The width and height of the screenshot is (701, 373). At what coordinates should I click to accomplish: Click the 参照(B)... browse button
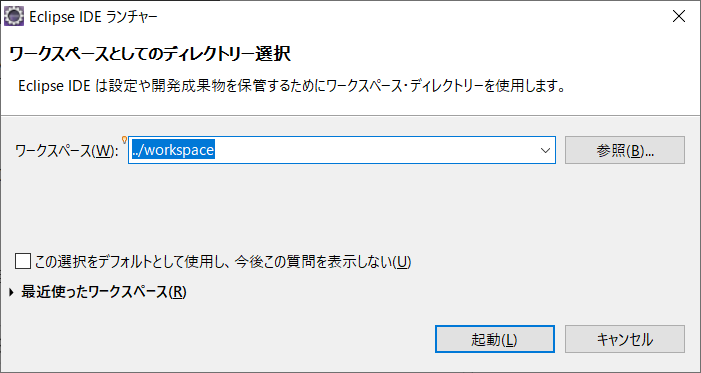pyautogui.click(x=625, y=150)
